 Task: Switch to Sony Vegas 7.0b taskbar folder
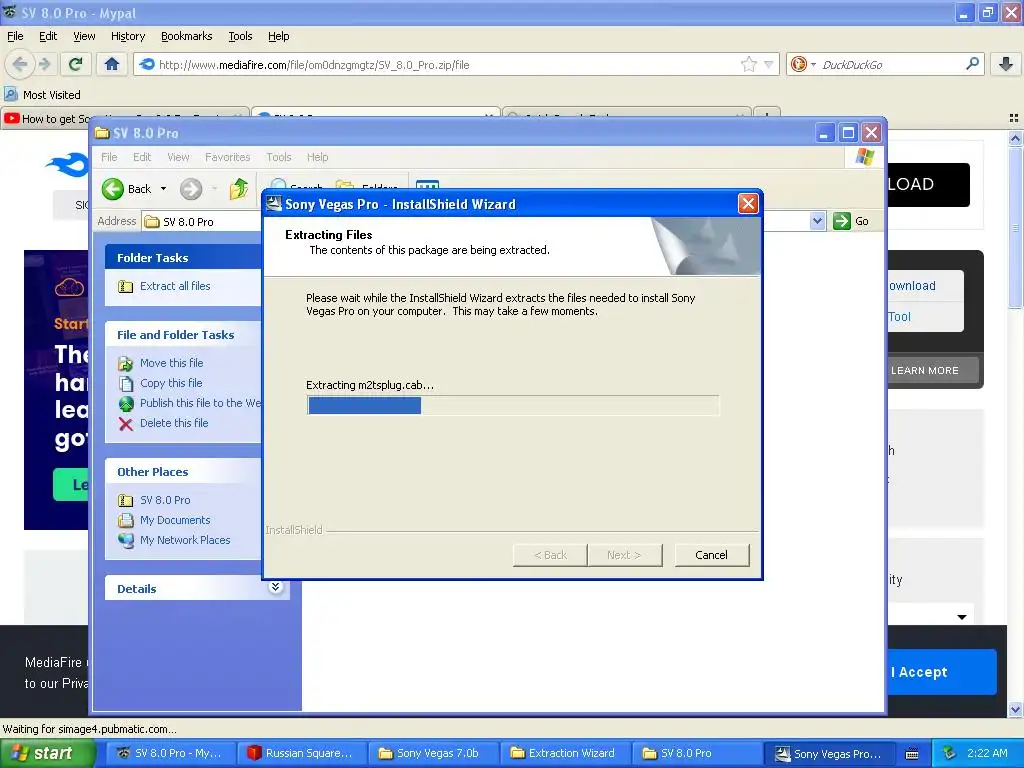coord(434,753)
